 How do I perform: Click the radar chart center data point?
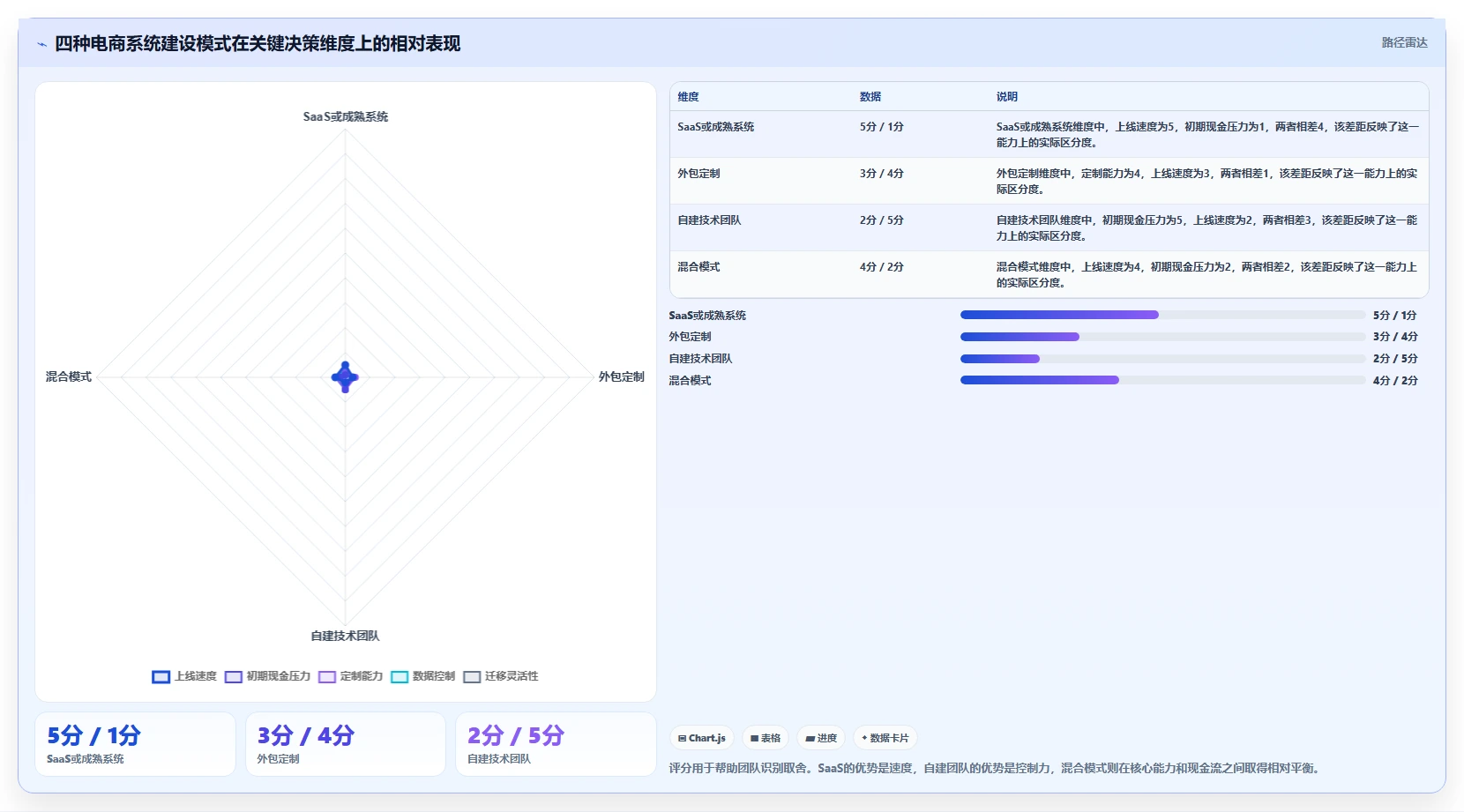click(345, 377)
